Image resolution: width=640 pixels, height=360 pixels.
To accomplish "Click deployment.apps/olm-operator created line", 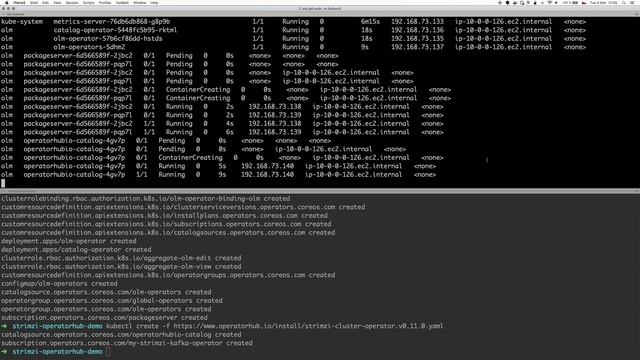I will [x=69, y=241].
